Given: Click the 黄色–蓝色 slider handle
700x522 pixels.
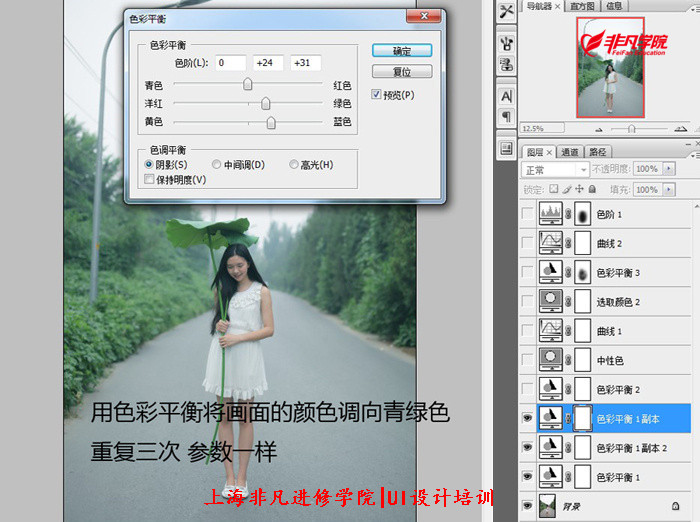Looking at the screenshot, I should tap(271, 122).
